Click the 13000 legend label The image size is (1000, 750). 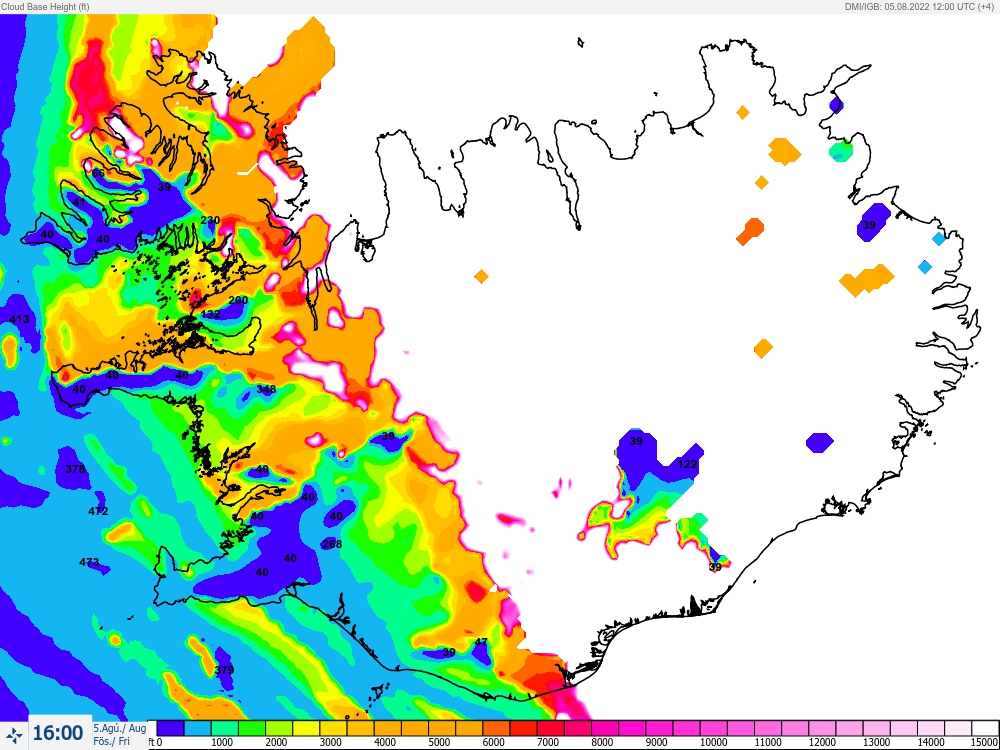(x=876, y=742)
